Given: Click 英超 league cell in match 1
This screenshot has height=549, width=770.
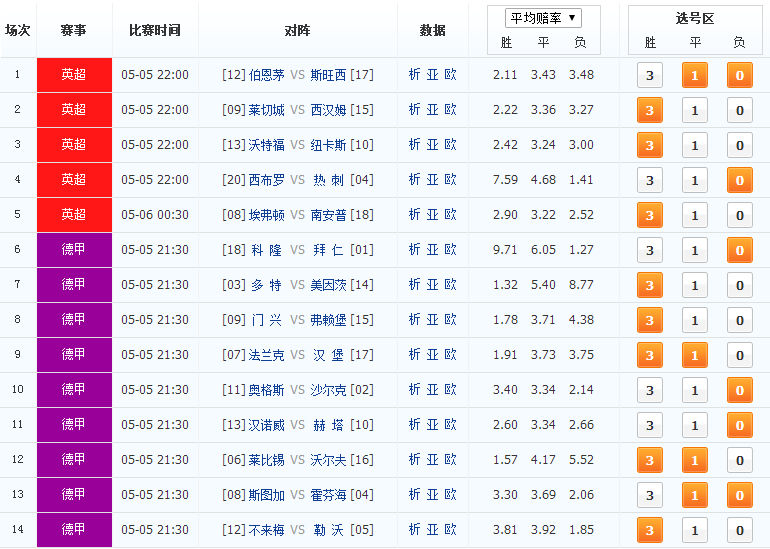Looking at the screenshot, I should 74,75.
